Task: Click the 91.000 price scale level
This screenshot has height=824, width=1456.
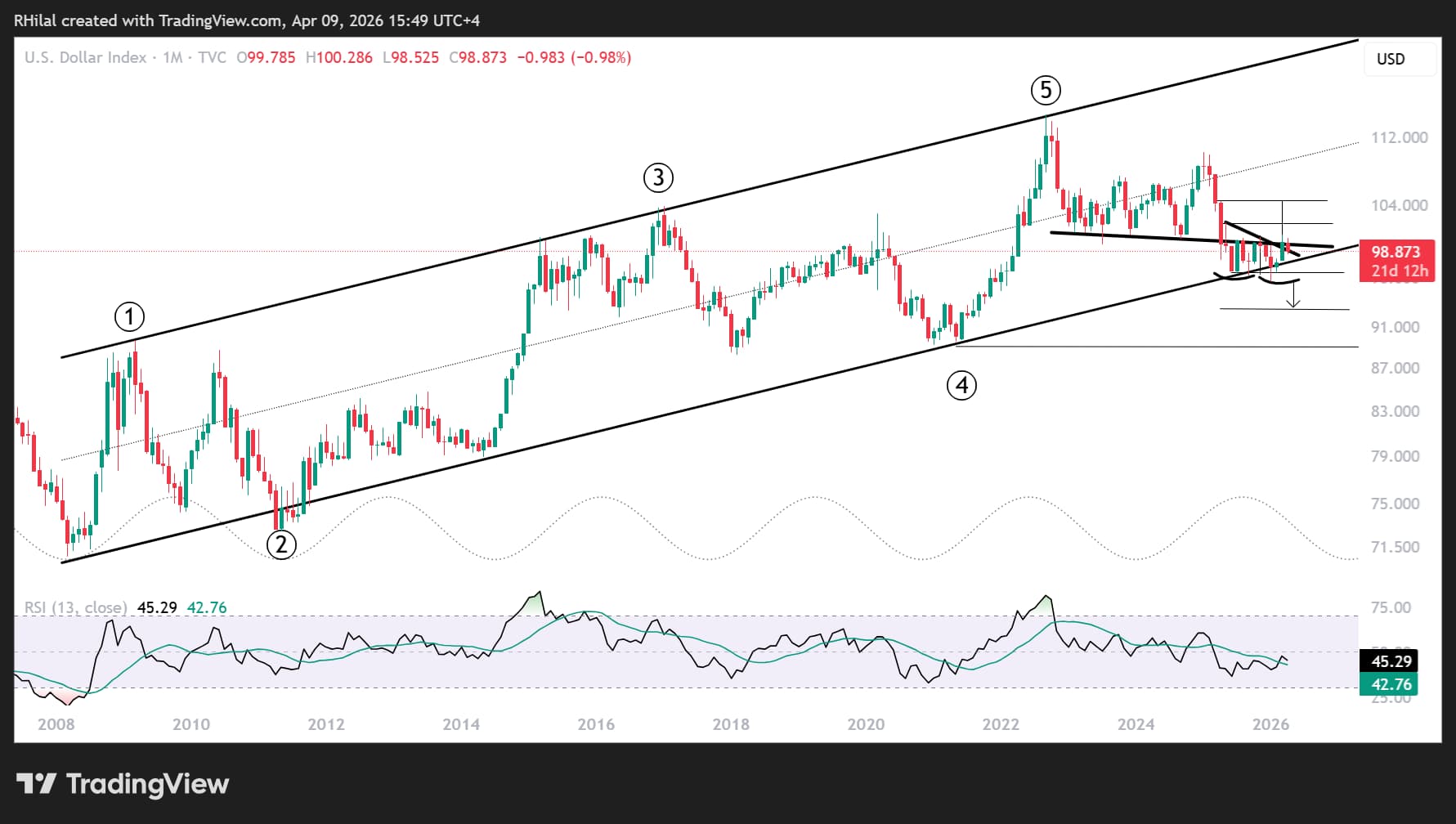Action: click(x=1395, y=327)
